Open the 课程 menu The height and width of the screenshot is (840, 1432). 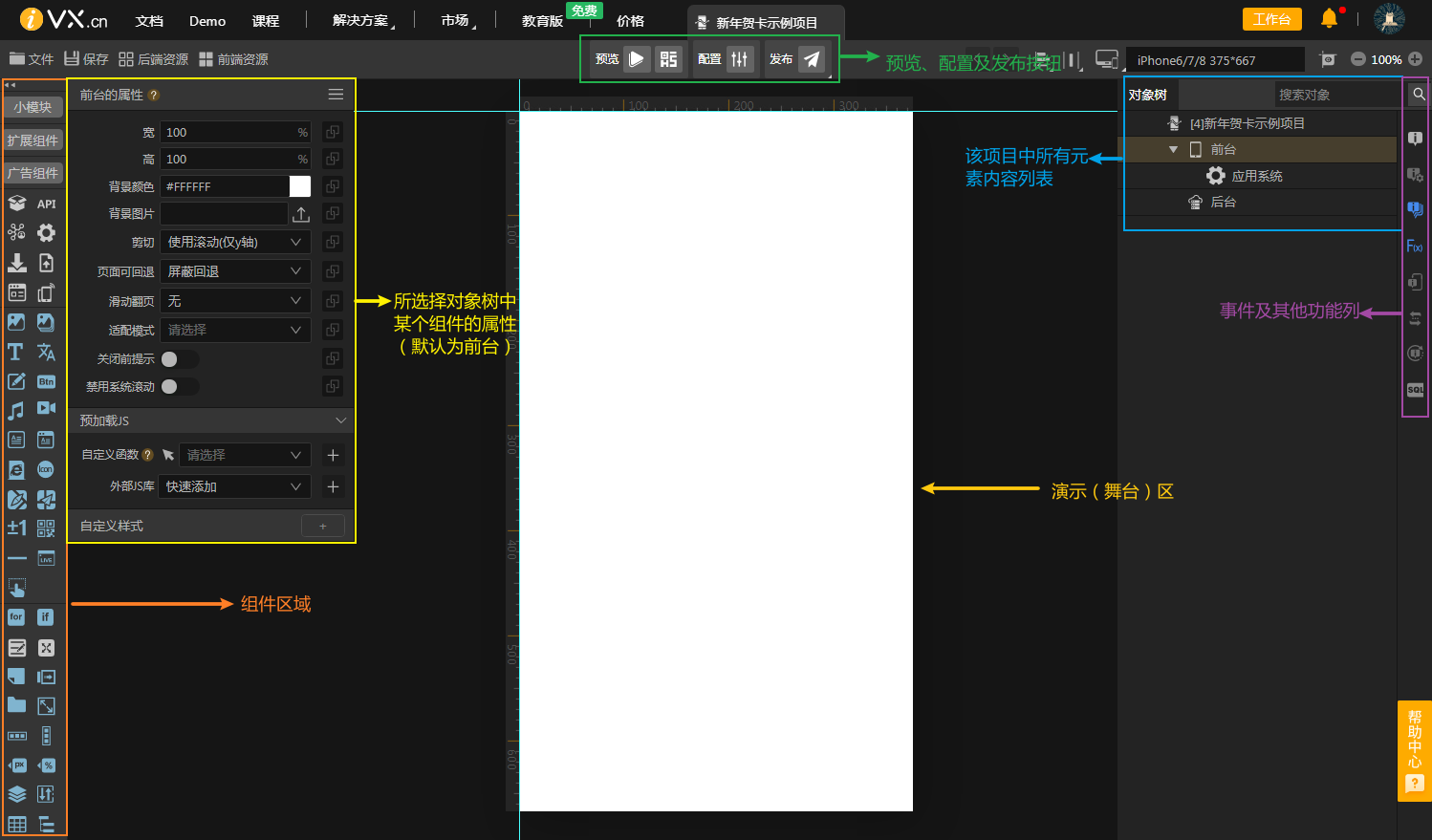(x=266, y=21)
